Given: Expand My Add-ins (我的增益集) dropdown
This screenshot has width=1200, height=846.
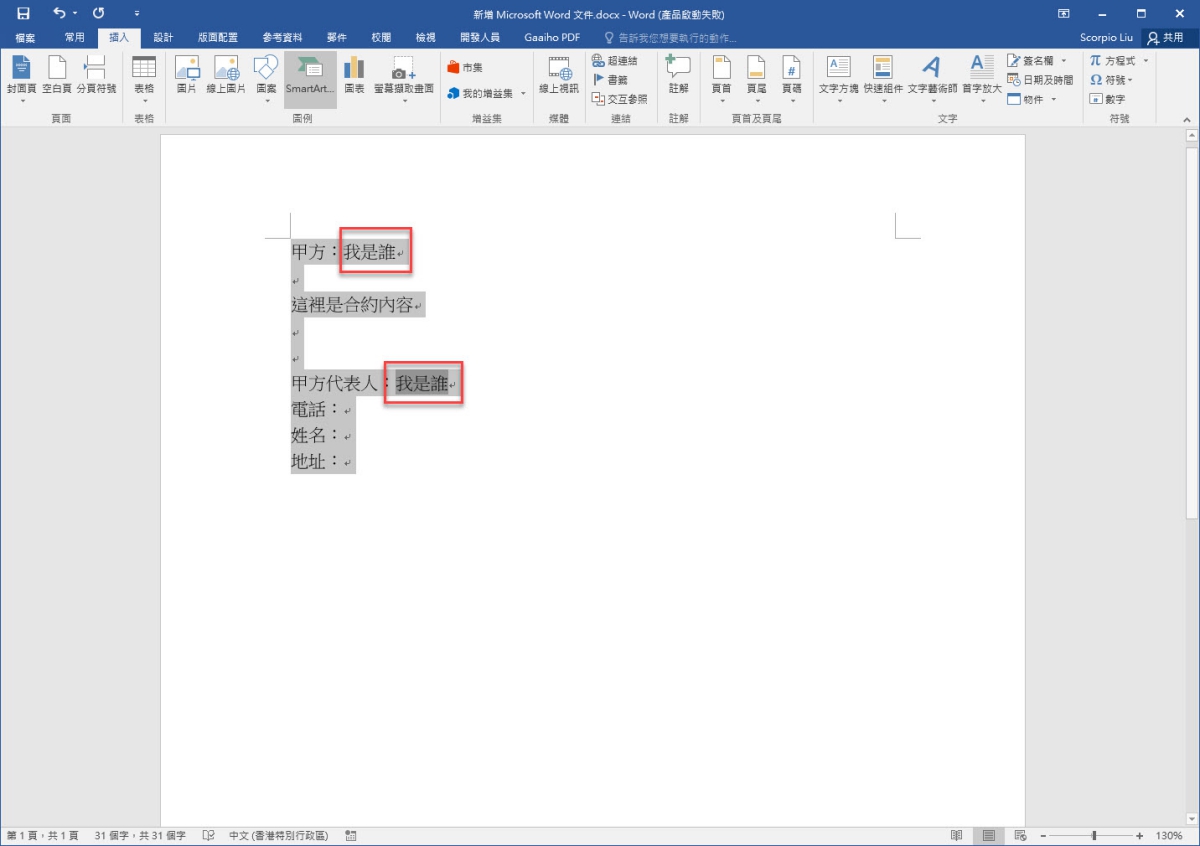Looking at the screenshot, I should click(523, 94).
